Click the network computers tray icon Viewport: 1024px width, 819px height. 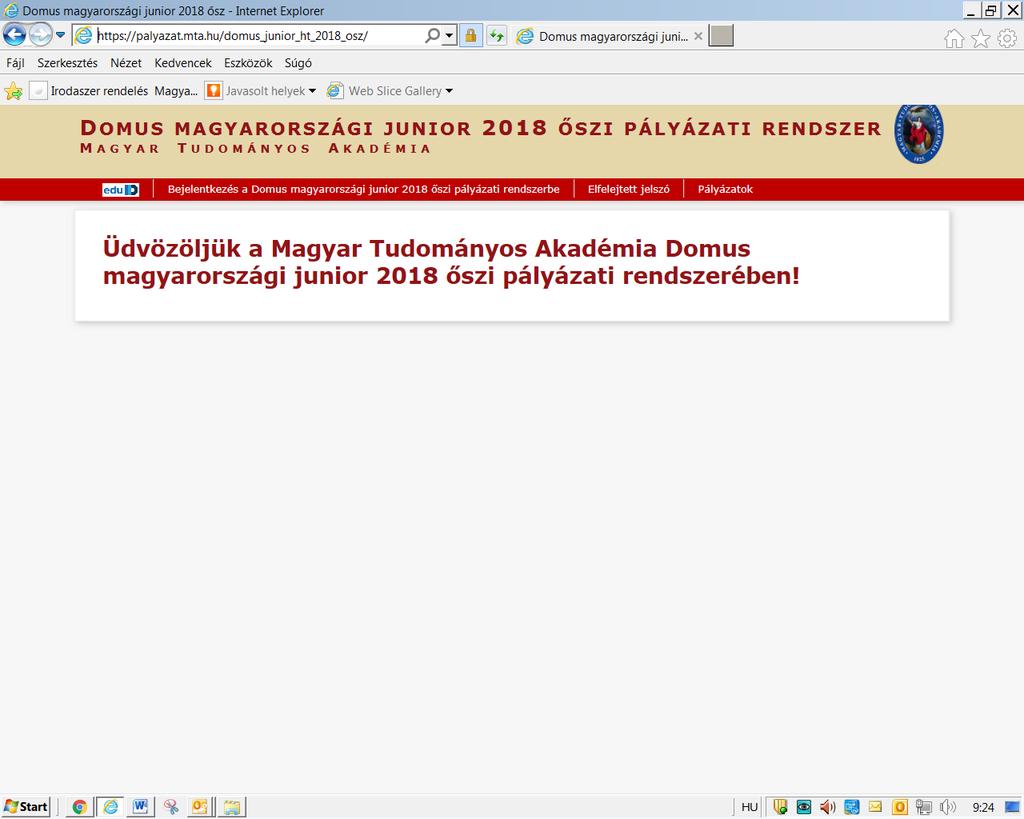pyautogui.click(x=852, y=807)
